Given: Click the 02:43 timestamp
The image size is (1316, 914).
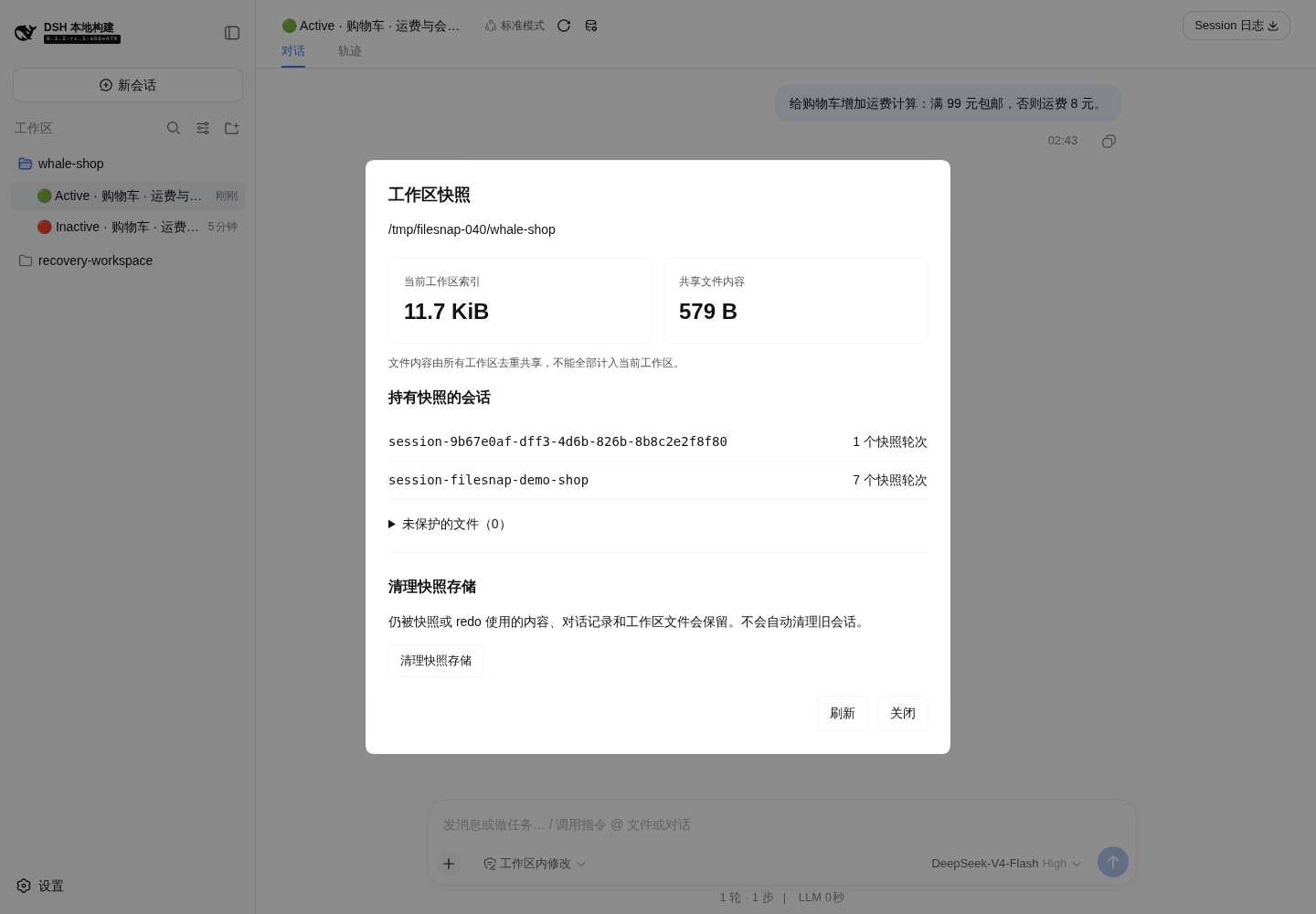Looking at the screenshot, I should coord(1063,141).
